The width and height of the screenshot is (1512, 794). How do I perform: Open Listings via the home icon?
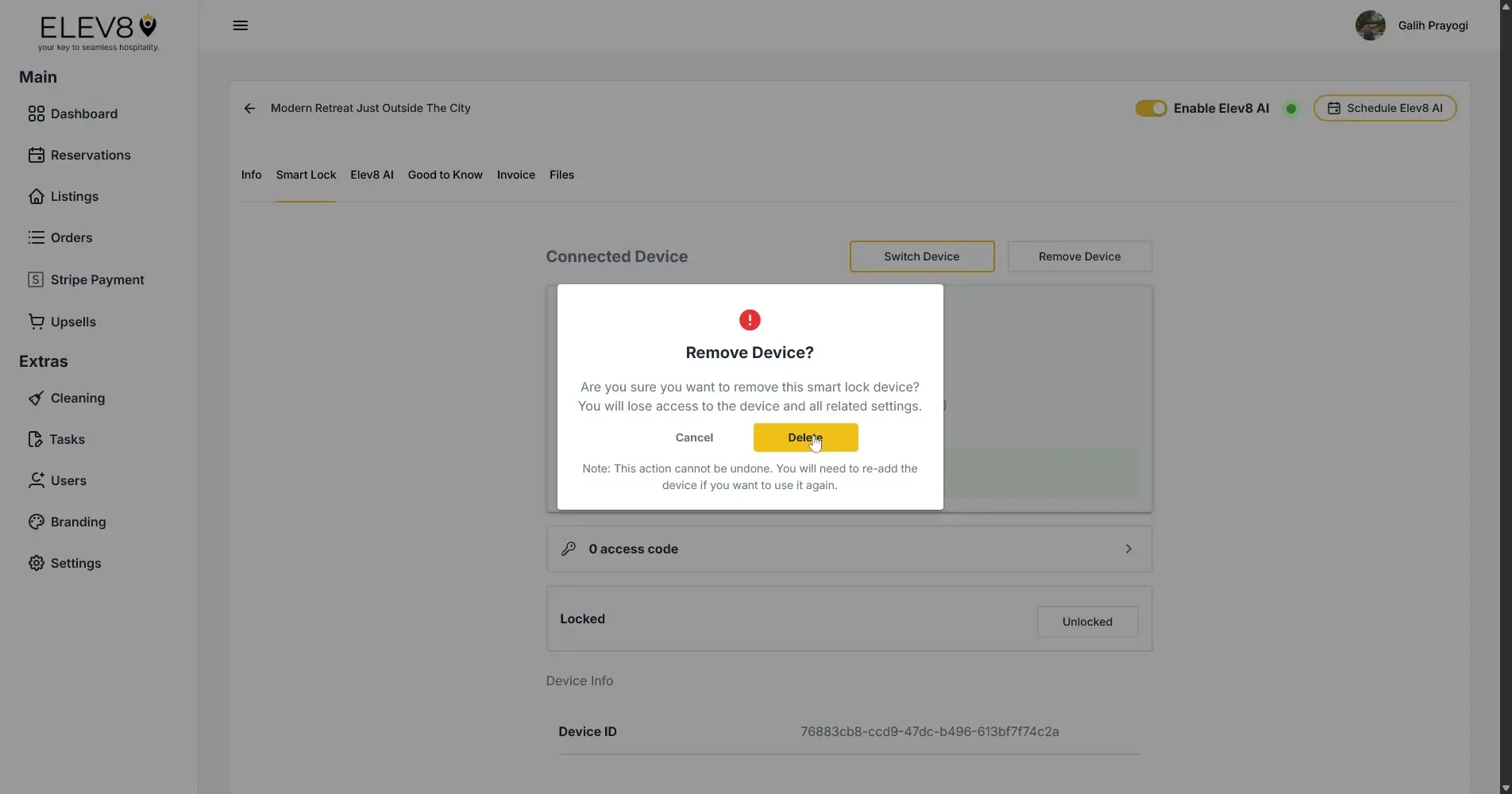37,196
